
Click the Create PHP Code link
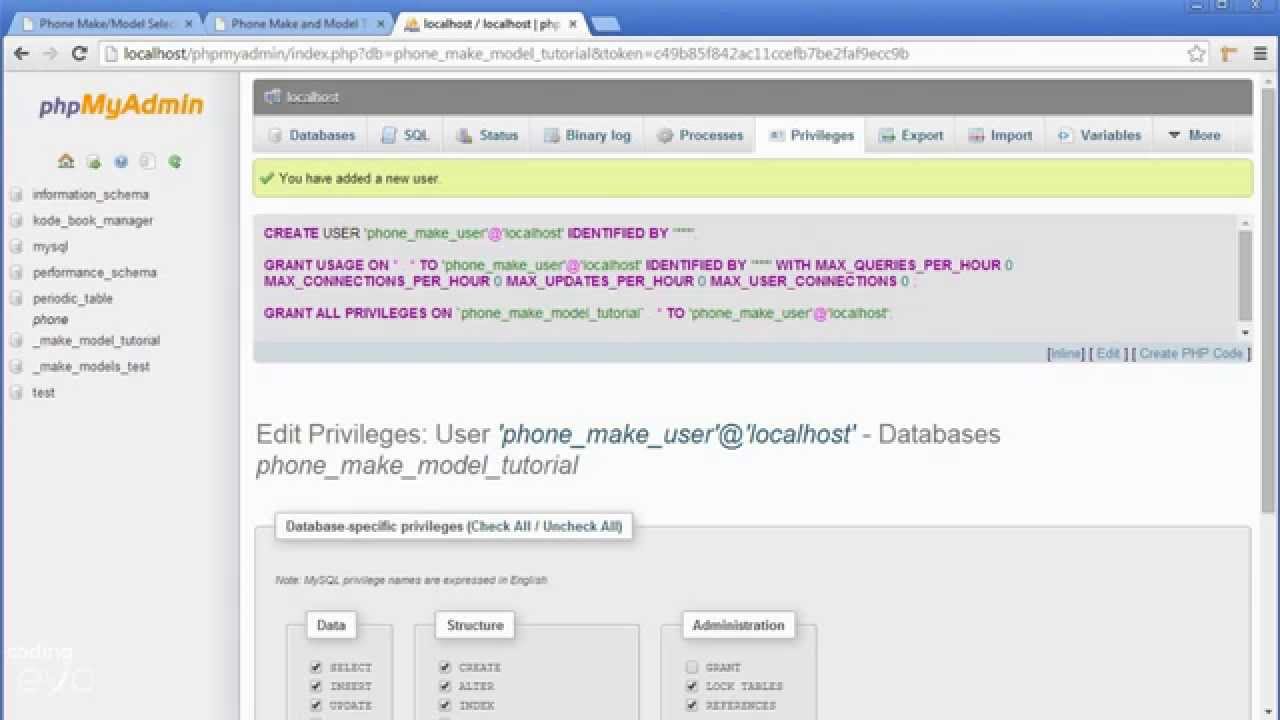point(1191,353)
